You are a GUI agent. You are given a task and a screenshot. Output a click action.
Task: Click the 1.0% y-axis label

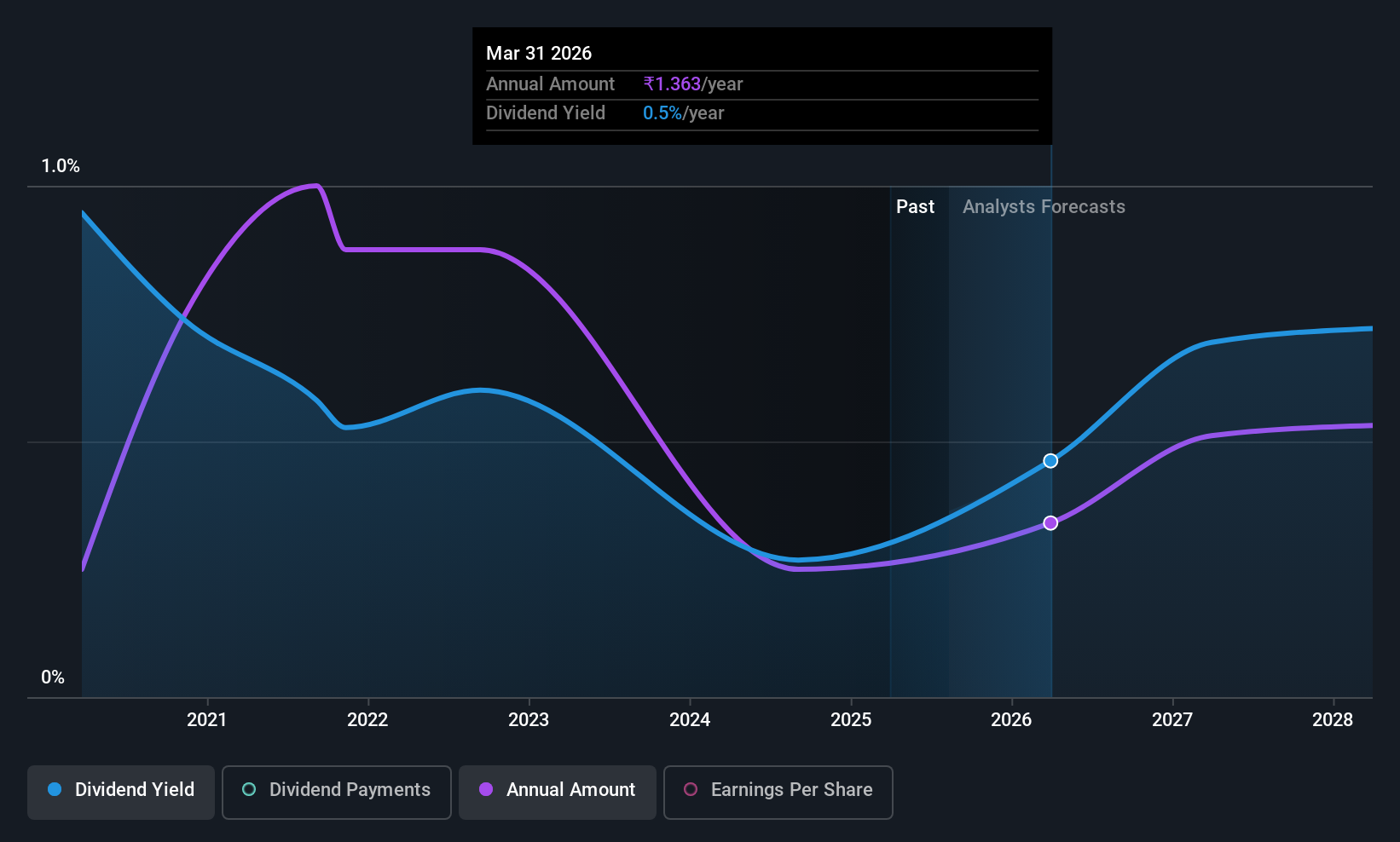tap(61, 166)
